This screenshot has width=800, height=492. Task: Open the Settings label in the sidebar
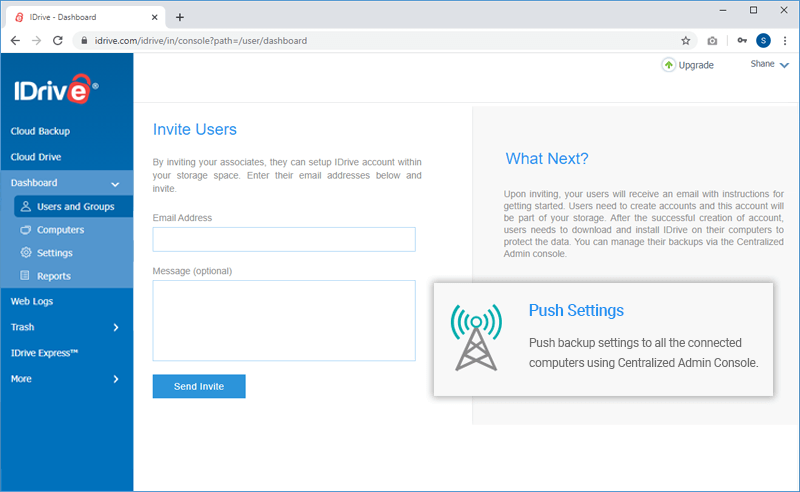55,253
